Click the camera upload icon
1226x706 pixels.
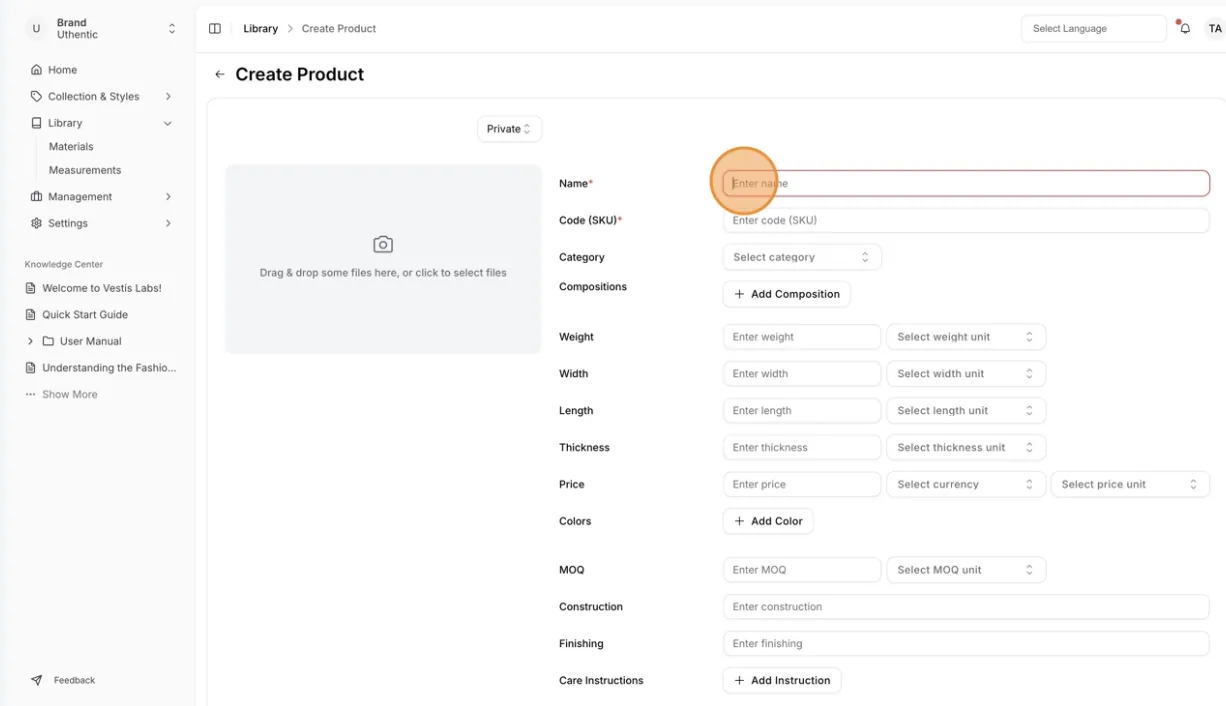click(x=383, y=245)
